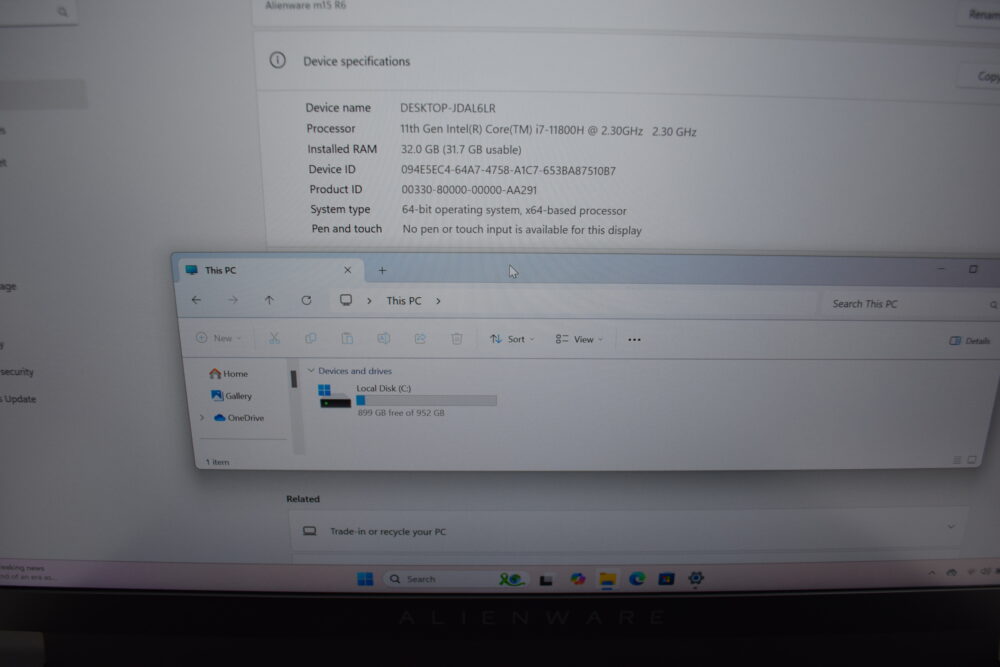Image resolution: width=1000 pixels, height=667 pixels.
Task: Click This PC in the breadcrumb
Action: 404,300
